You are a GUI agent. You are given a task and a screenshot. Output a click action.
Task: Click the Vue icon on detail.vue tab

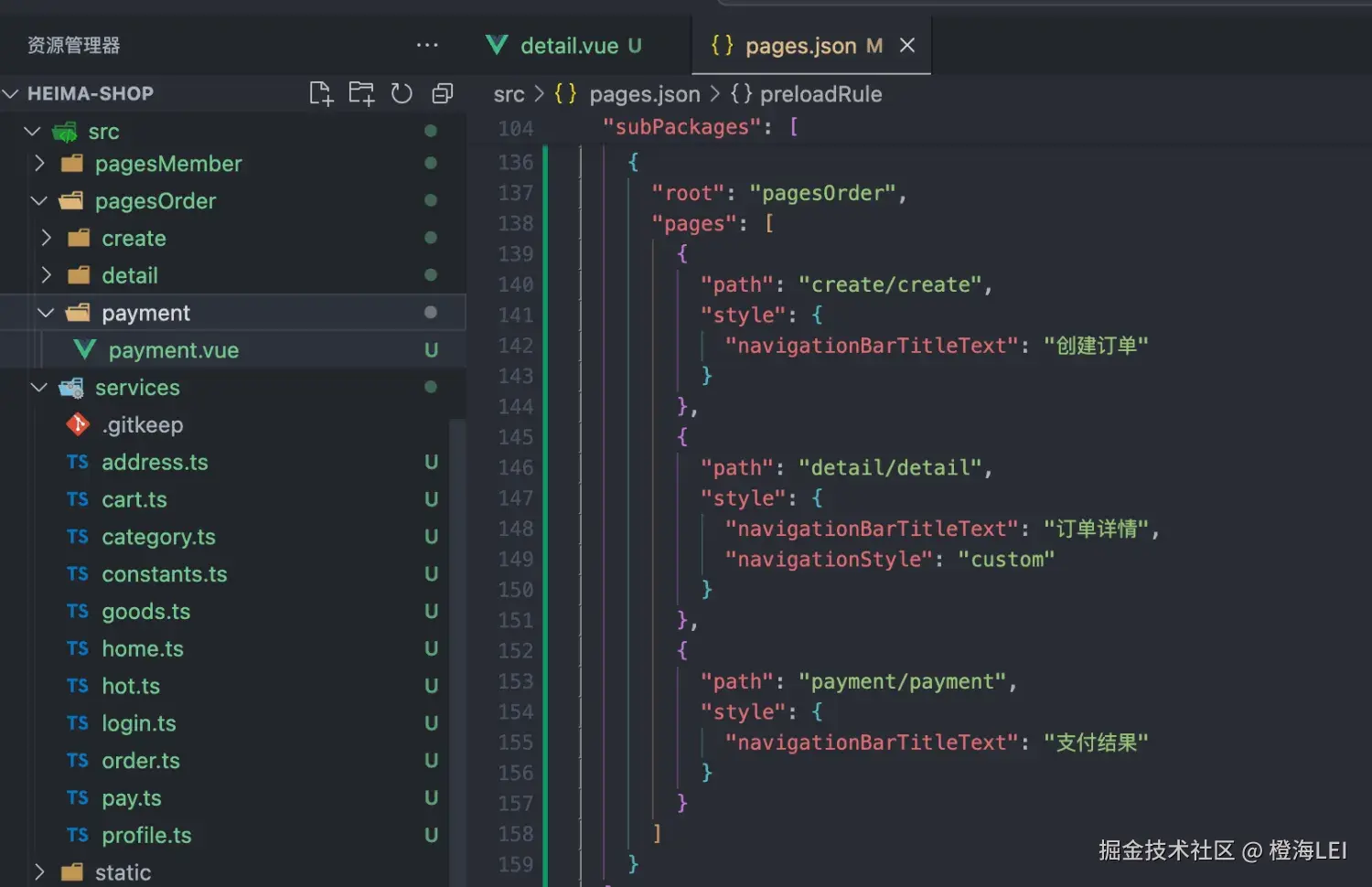[x=497, y=45]
